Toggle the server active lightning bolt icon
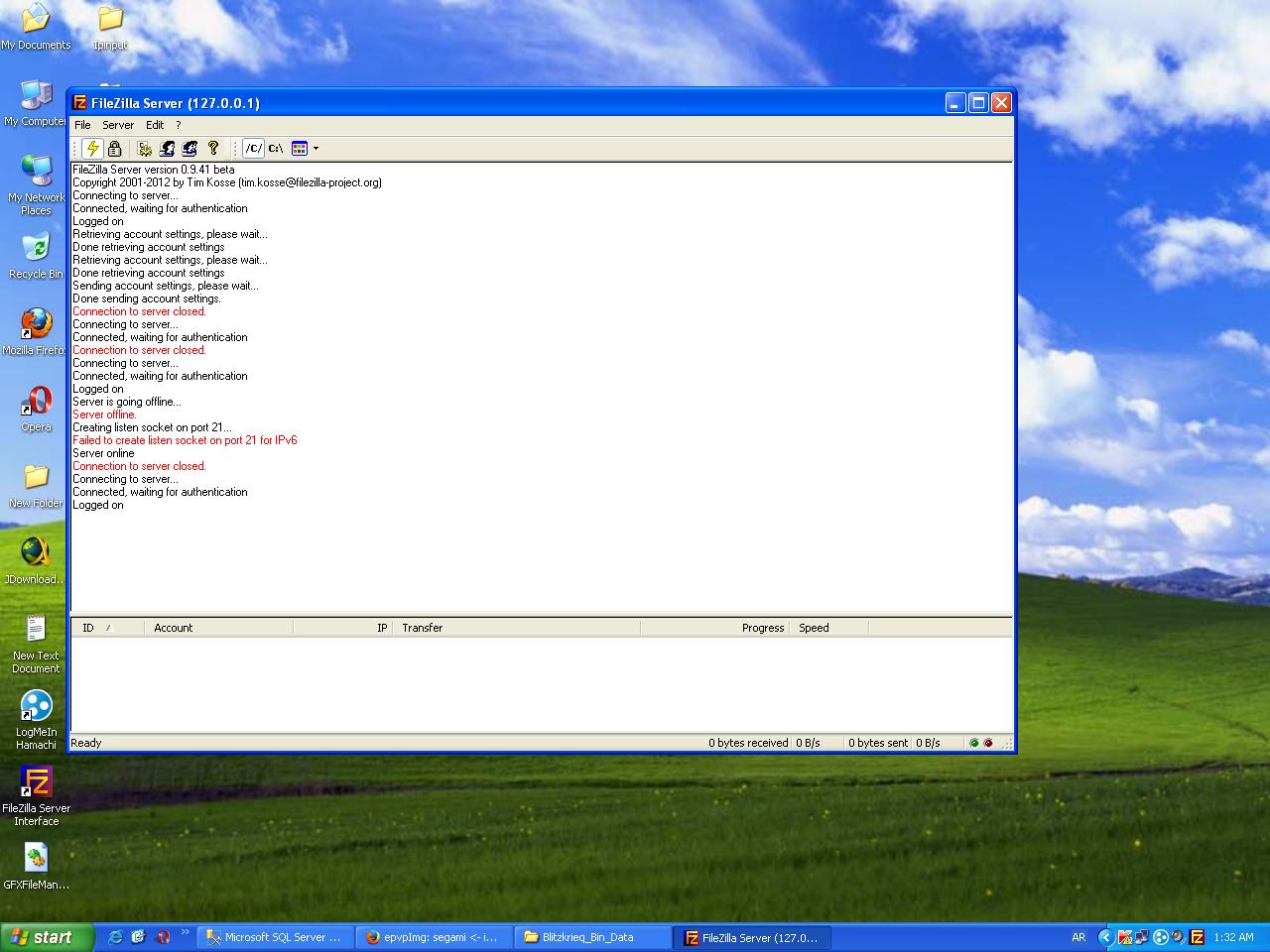The width and height of the screenshot is (1270, 952). (92, 149)
